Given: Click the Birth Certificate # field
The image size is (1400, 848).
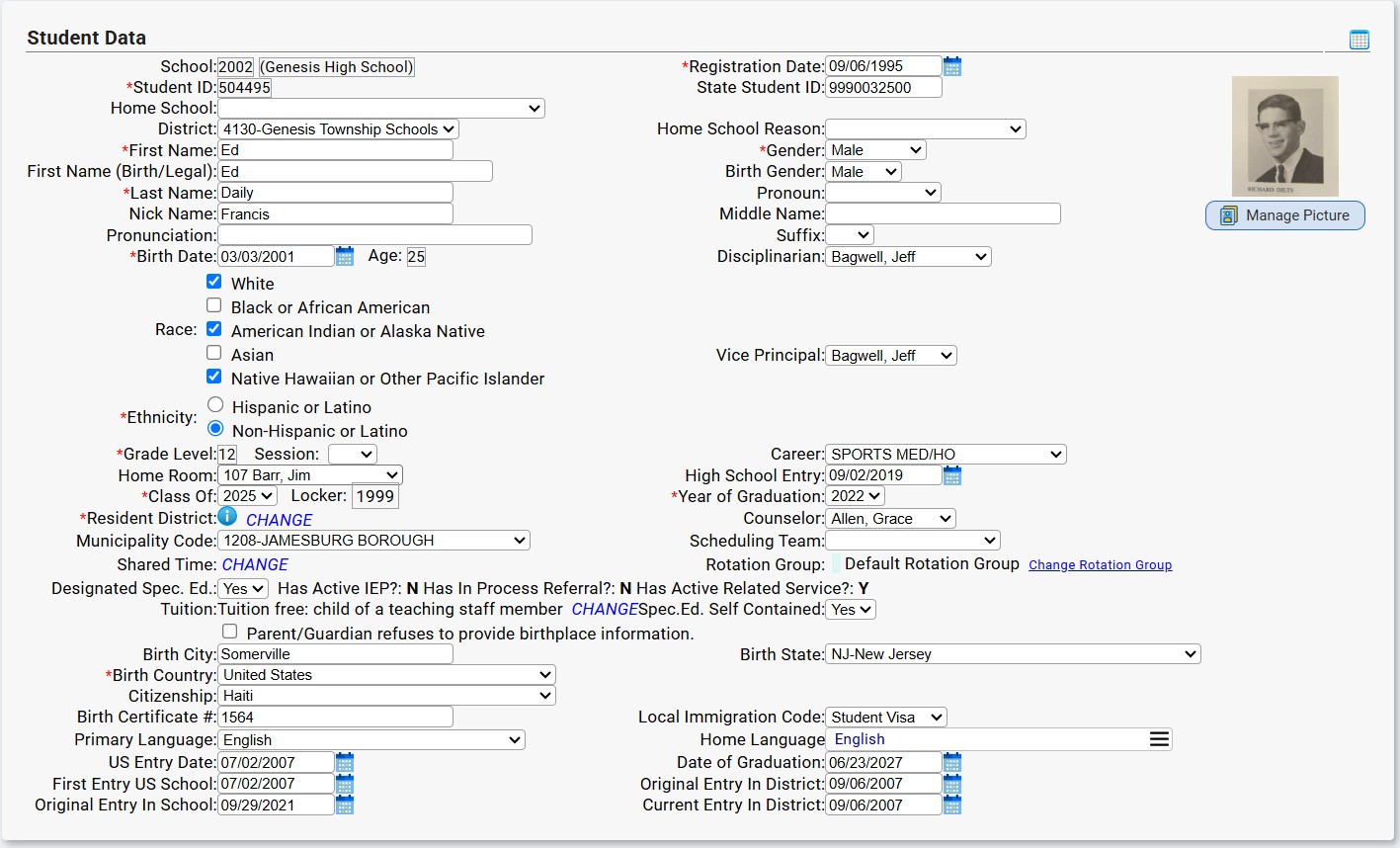Looking at the screenshot, I should point(335,718).
